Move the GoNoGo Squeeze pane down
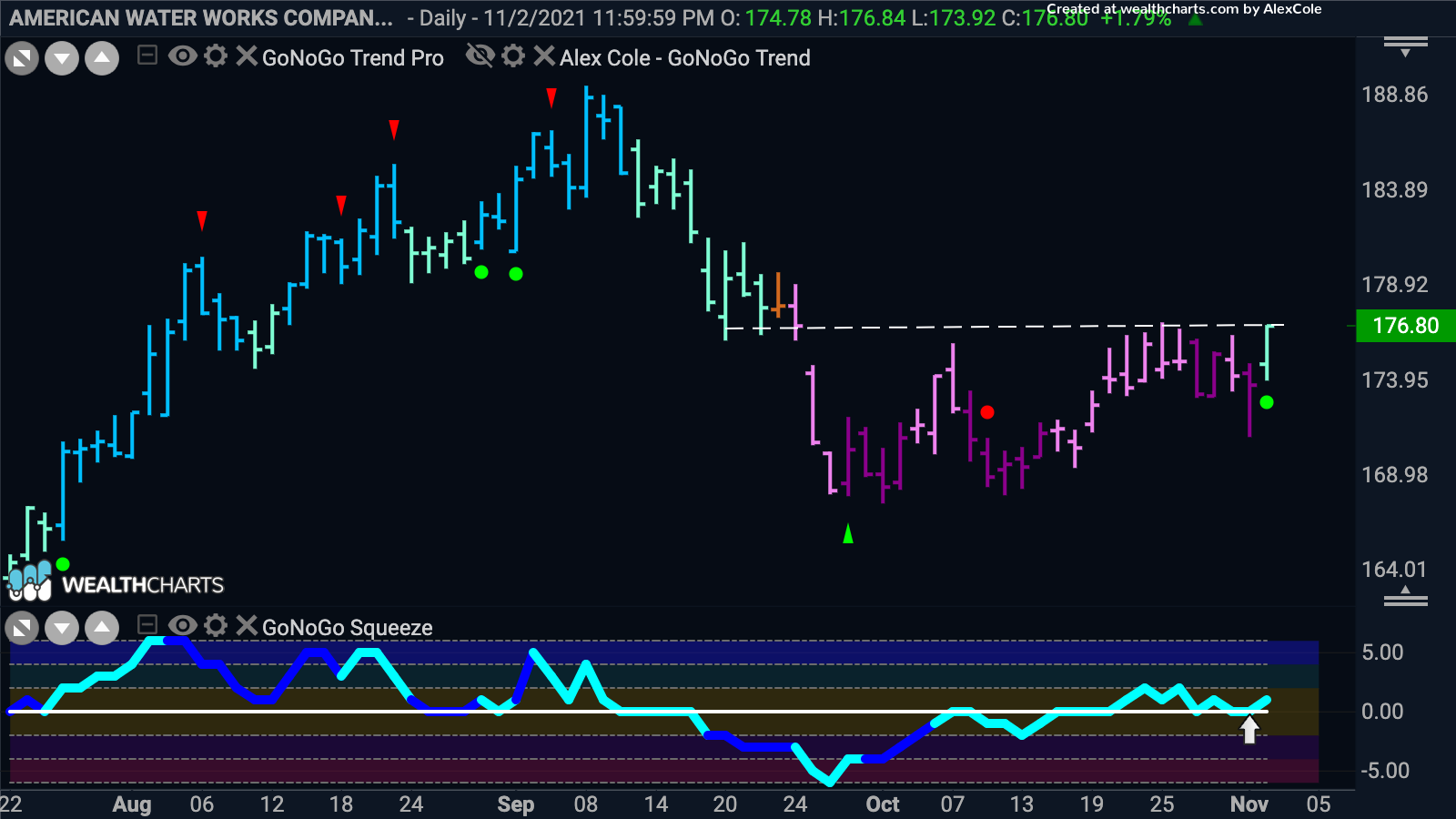The width and height of the screenshot is (1456, 819). [x=62, y=628]
